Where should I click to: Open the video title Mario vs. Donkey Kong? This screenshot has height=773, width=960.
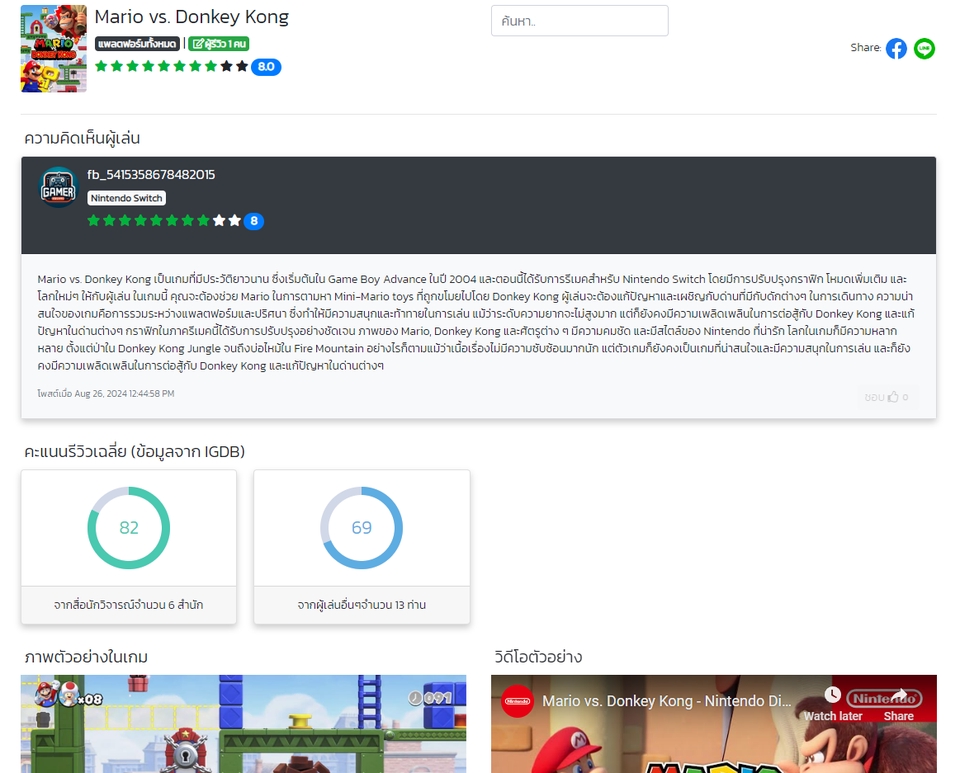point(667,701)
